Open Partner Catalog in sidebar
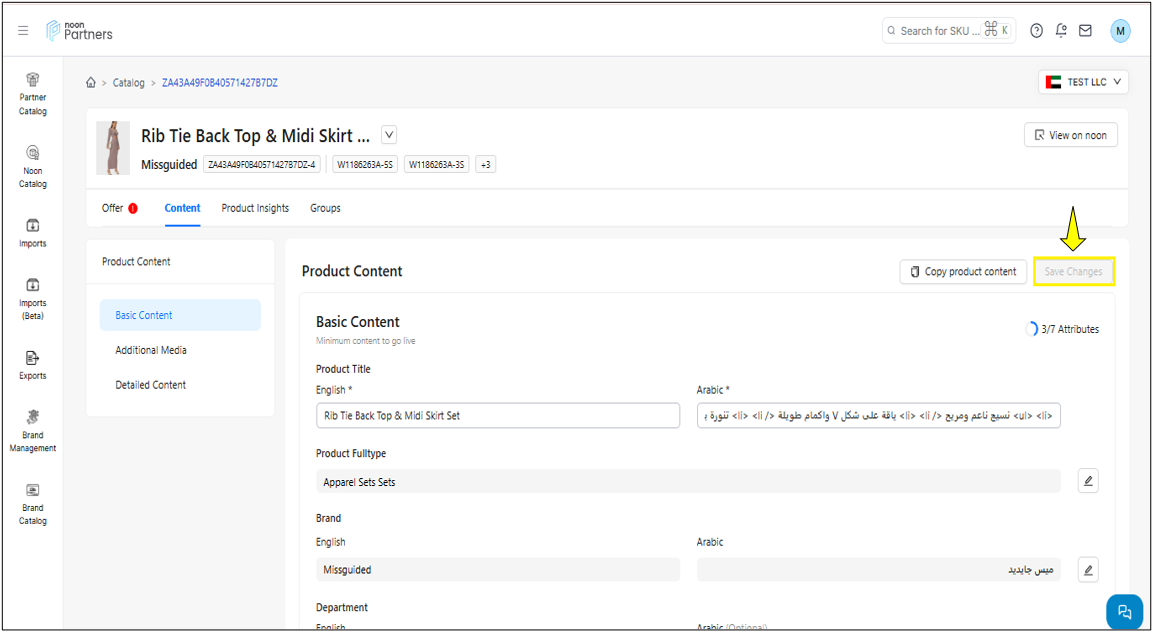The image size is (1154, 632). point(33,94)
